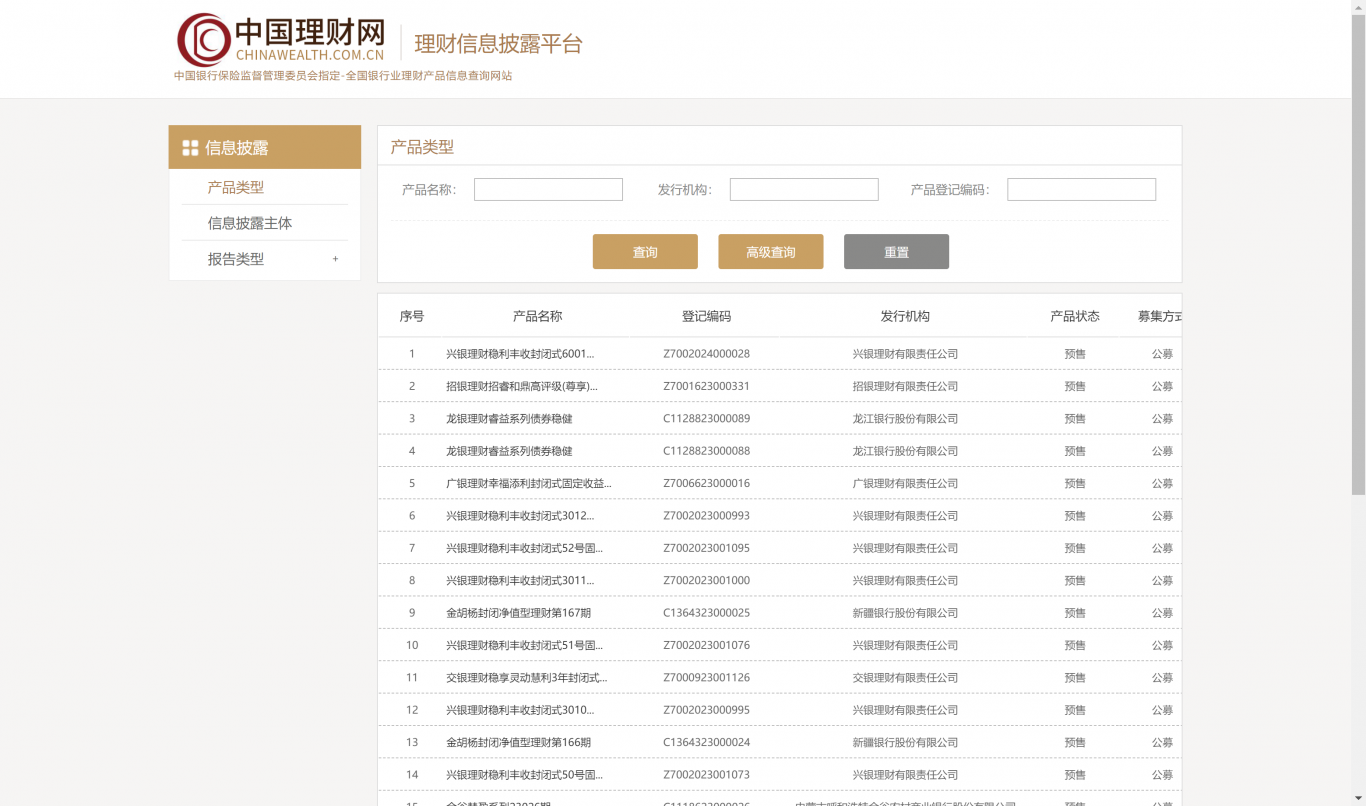Click code Z7001623000331
Image resolution: width=1366 pixels, height=806 pixels.
[707, 386]
